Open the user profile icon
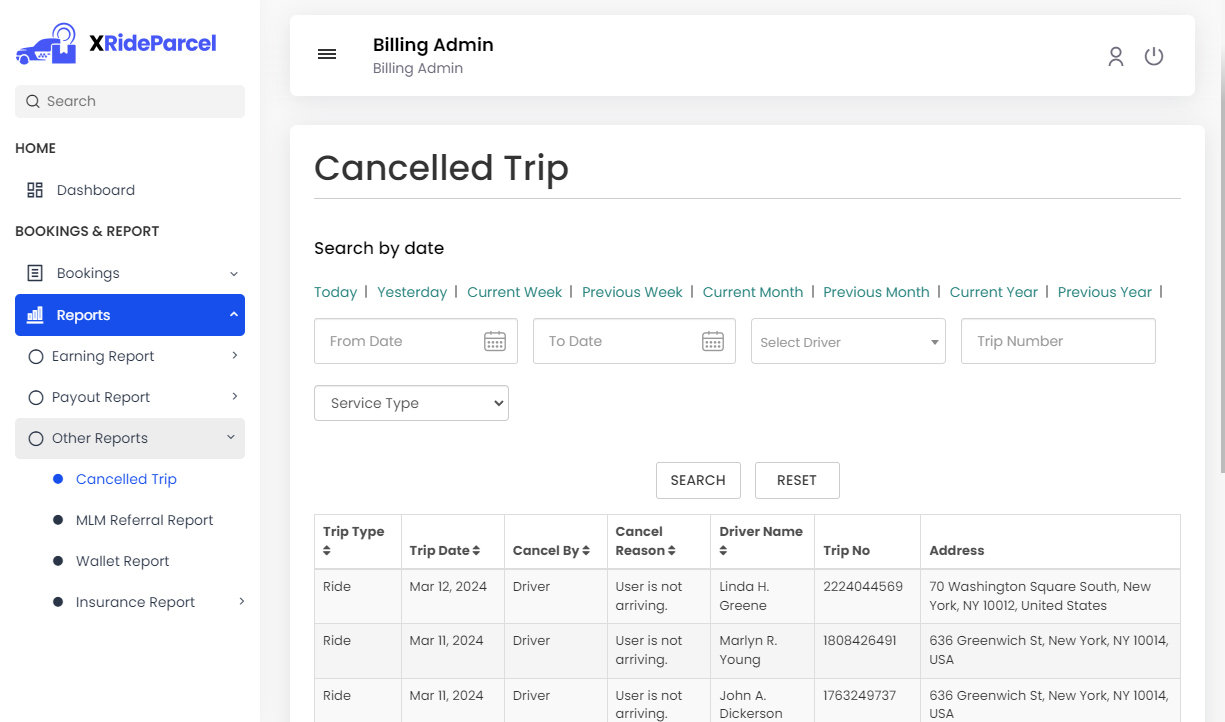The height and width of the screenshot is (722, 1225). click(x=1116, y=56)
